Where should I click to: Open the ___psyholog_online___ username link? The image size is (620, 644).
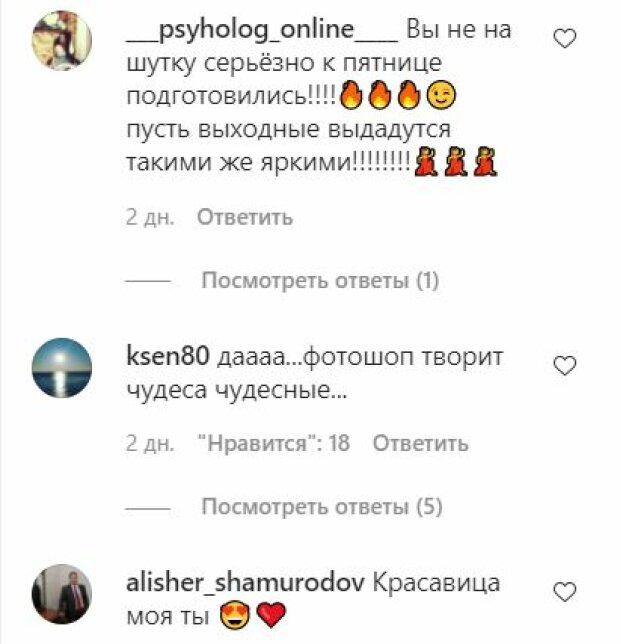click(x=262, y=30)
